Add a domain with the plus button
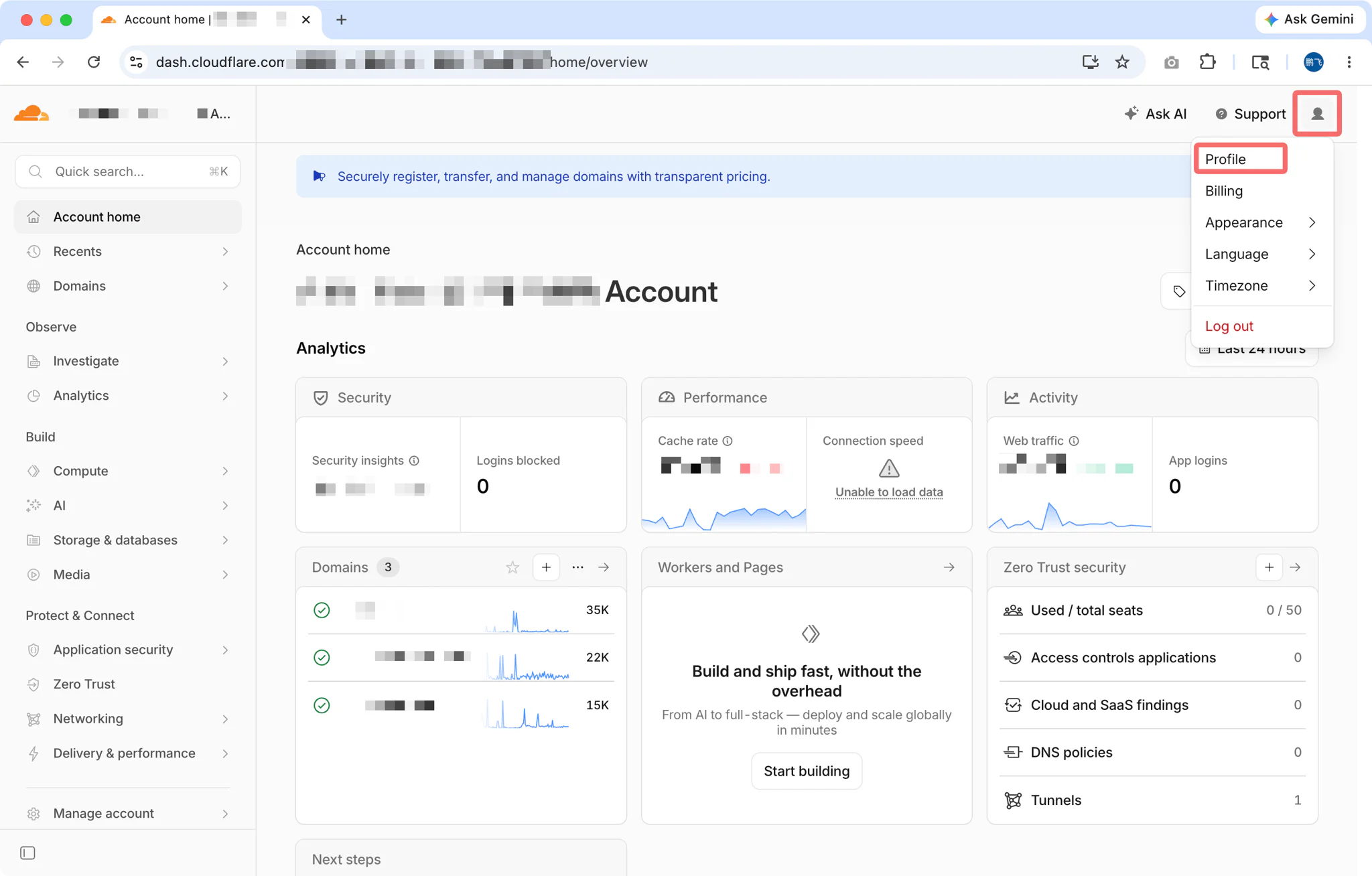The width and height of the screenshot is (1372, 876). (x=546, y=567)
